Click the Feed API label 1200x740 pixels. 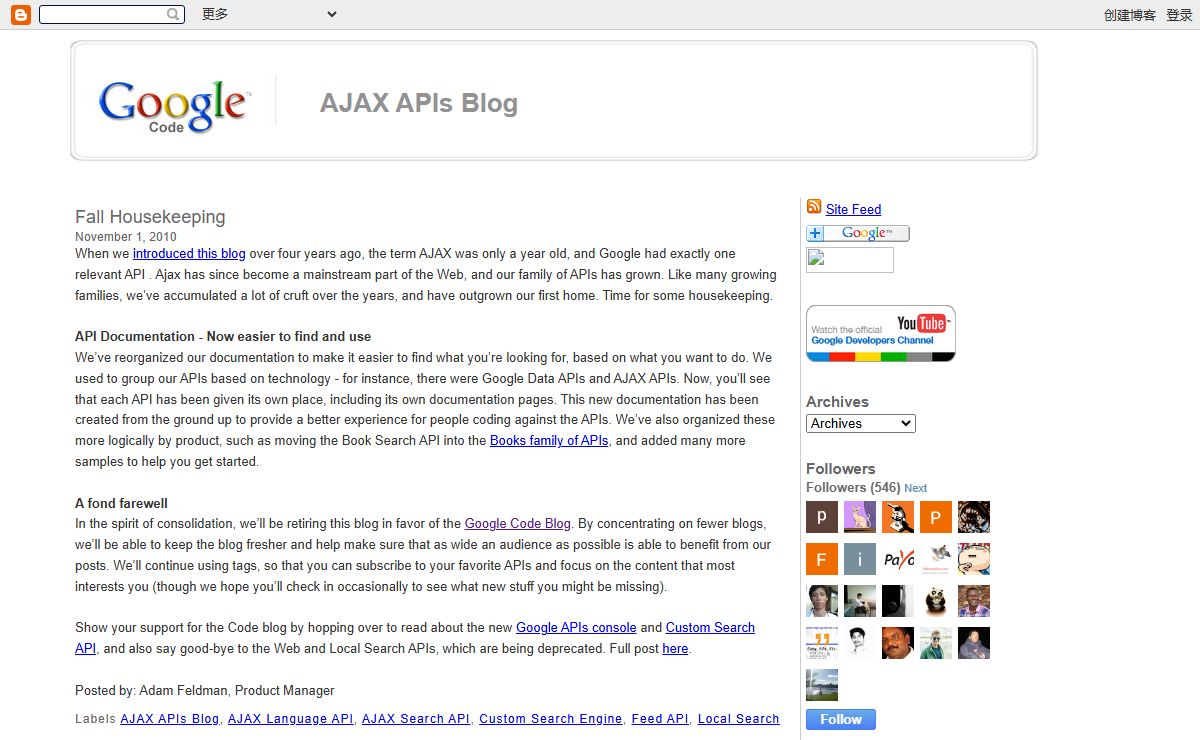[660, 718]
